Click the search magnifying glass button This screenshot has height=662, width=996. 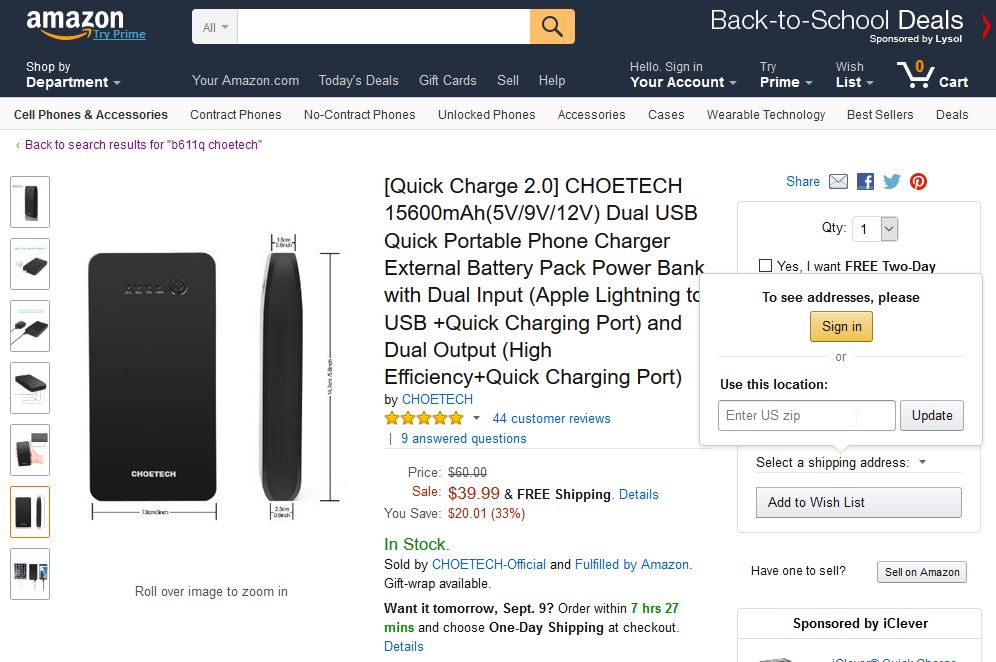(552, 27)
